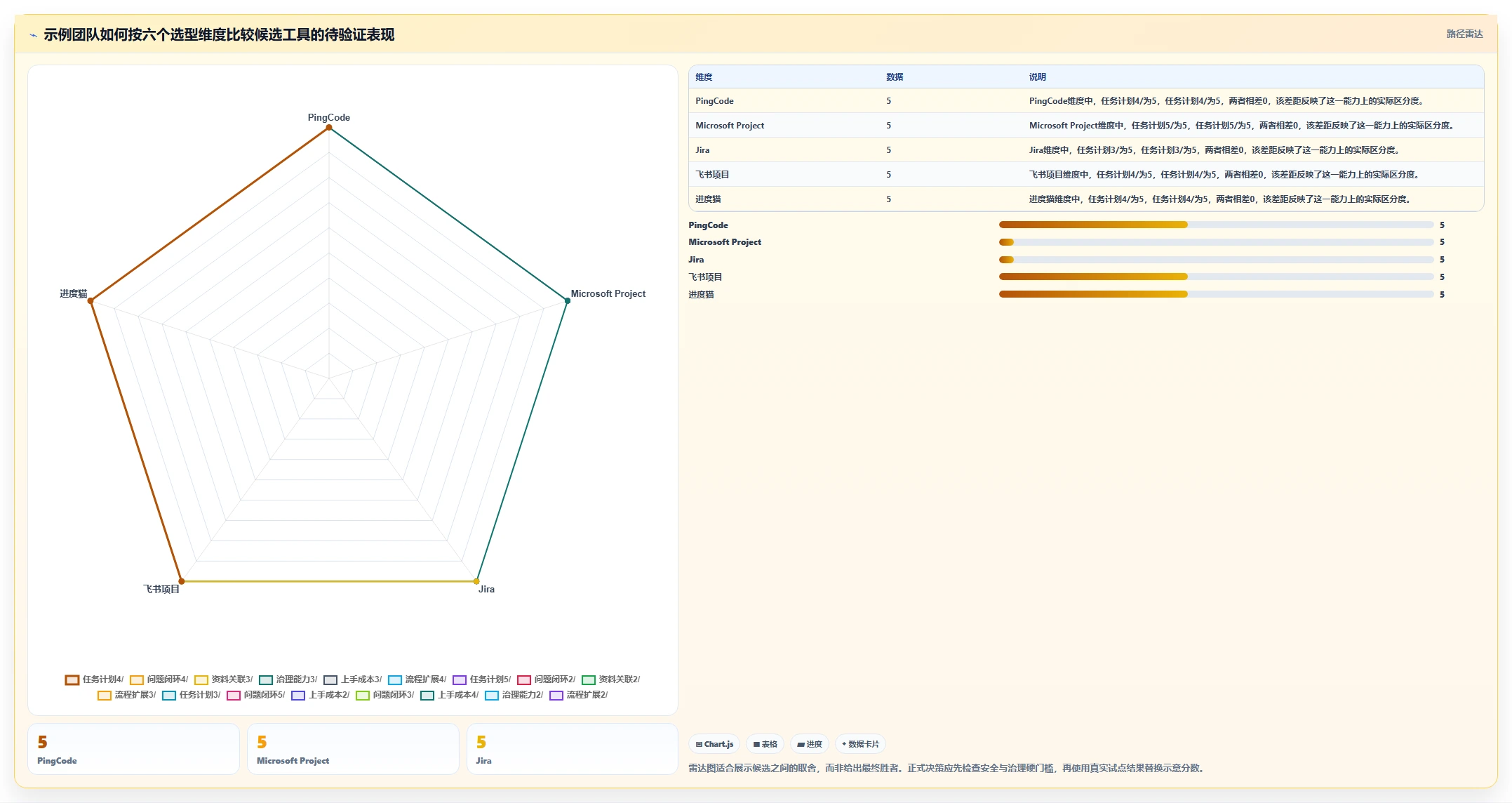Toggle the 上手成本3/ legend entry

pyautogui.click(x=352, y=679)
